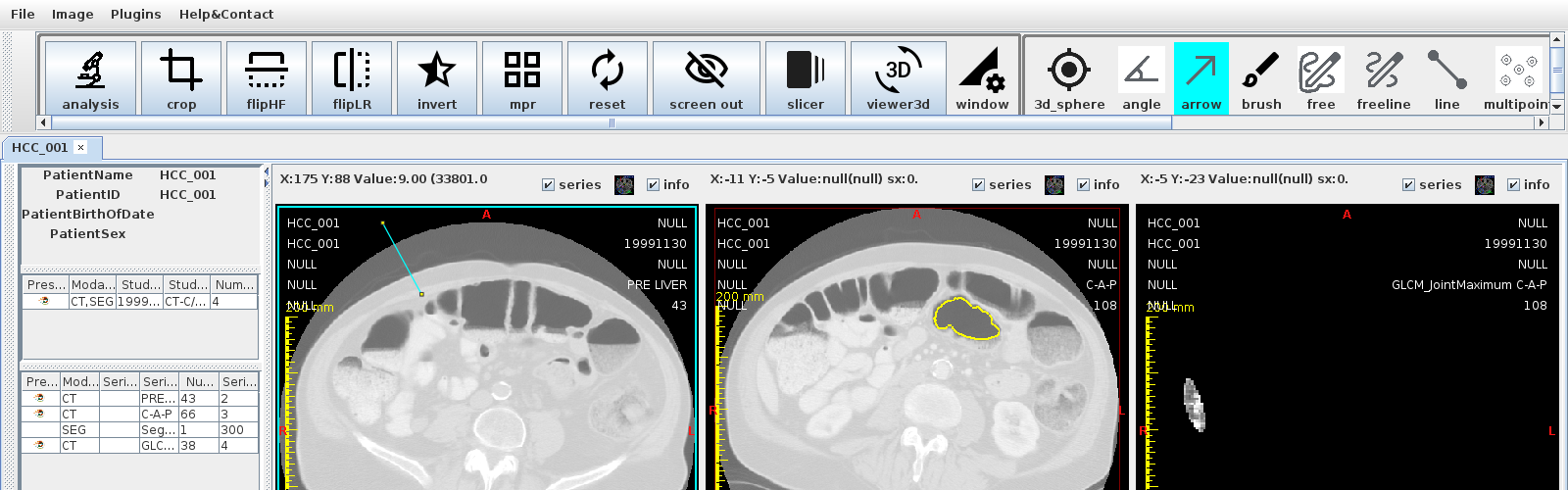
Task: Click the Nu... series column header
Action: click(x=199, y=382)
